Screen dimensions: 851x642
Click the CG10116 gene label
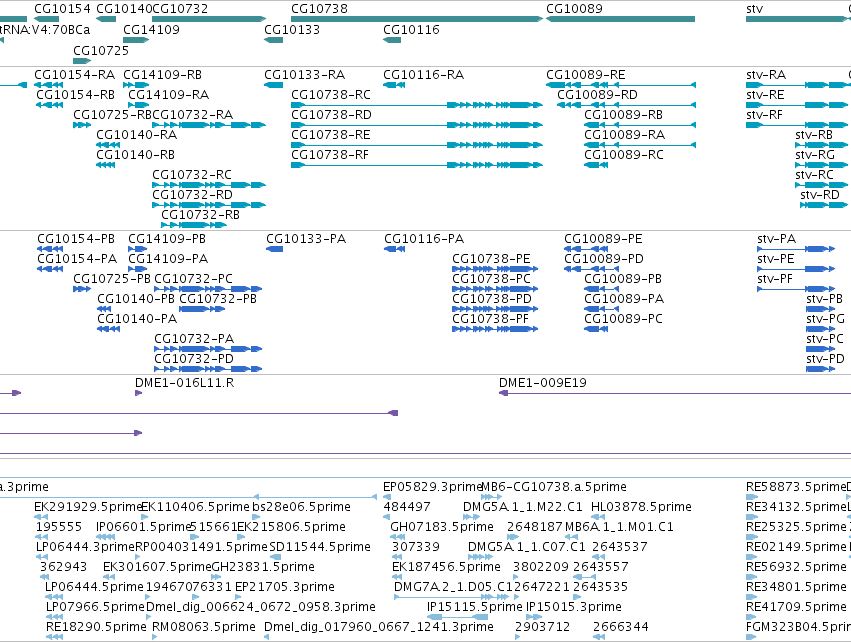[x=411, y=29]
